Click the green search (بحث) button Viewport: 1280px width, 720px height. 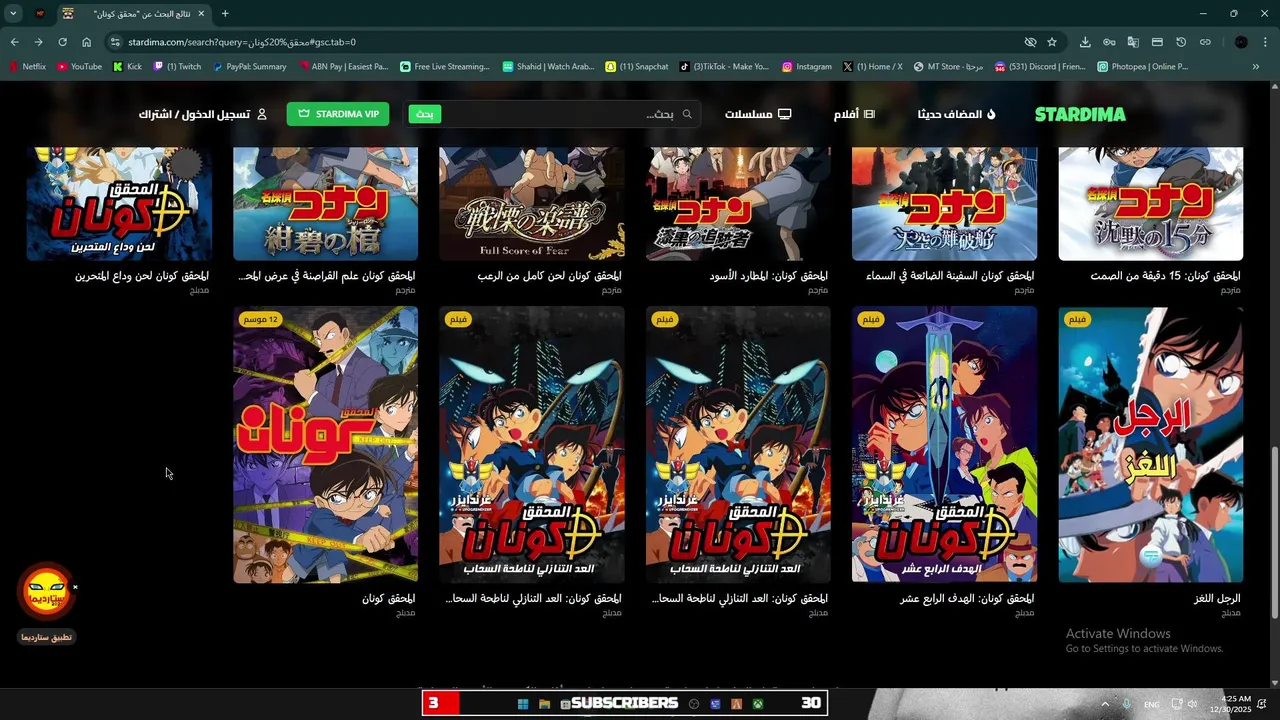tap(425, 114)
